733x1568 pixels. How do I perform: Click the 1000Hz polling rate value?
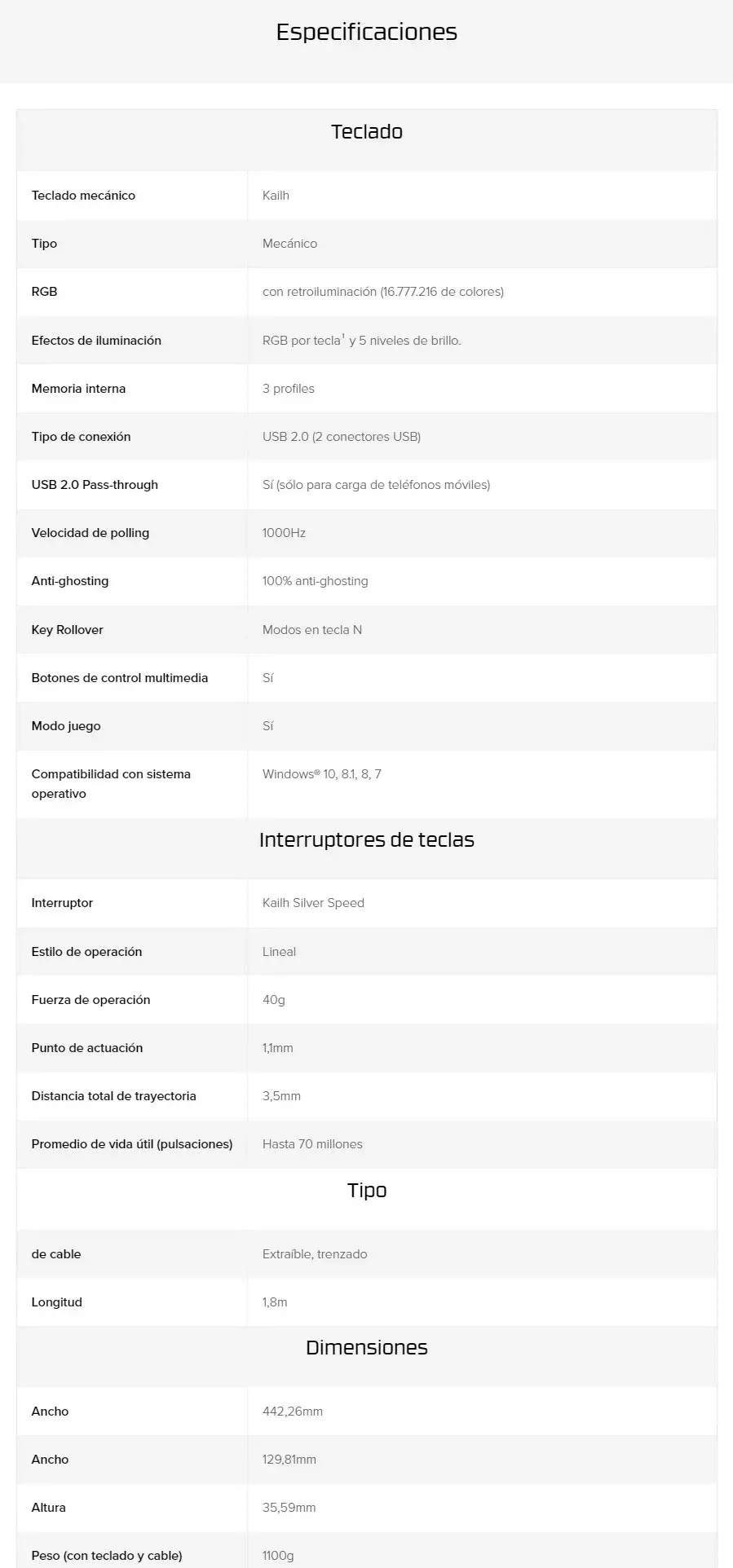coord(284,533)
